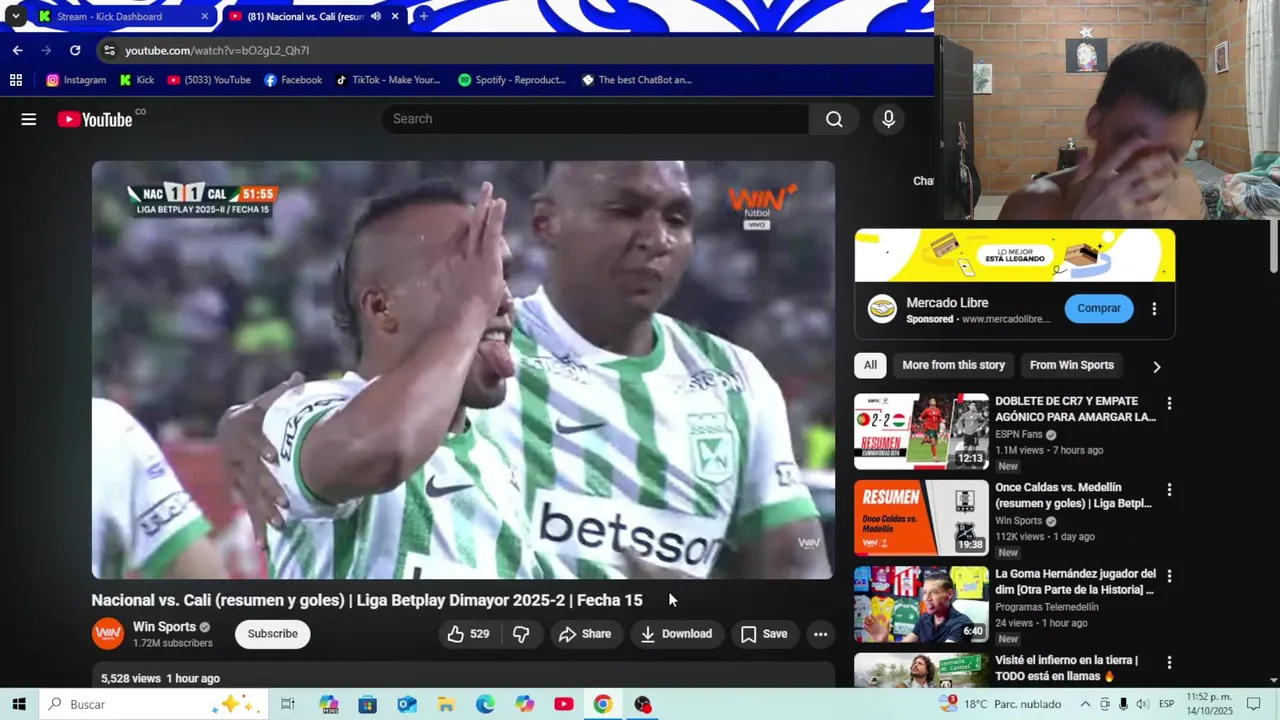This screenshot has height=720, width=1280.
Task: Open the Mercado Libre ad banner
Action: click(1015, 255)
